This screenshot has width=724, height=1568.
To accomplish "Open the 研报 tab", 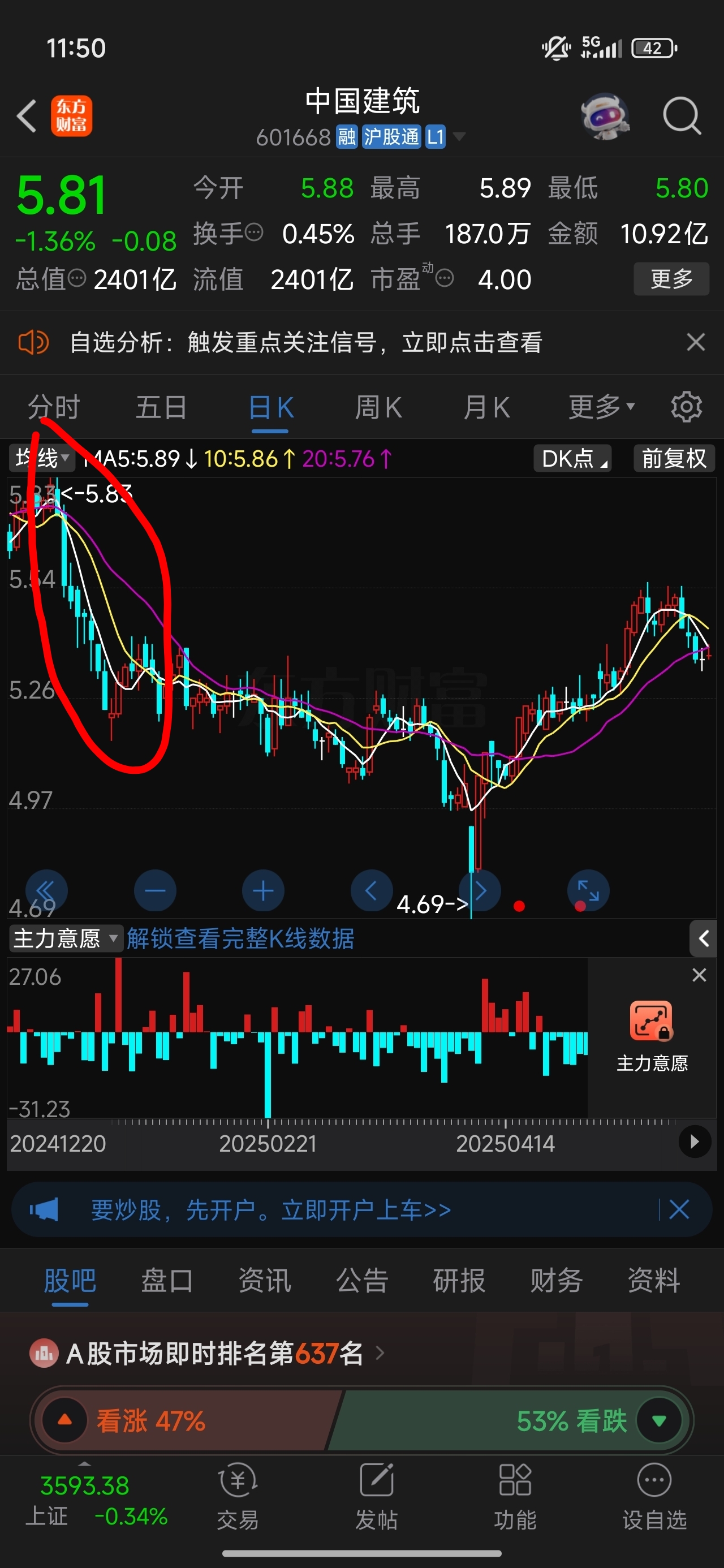I will point(459,1280).
